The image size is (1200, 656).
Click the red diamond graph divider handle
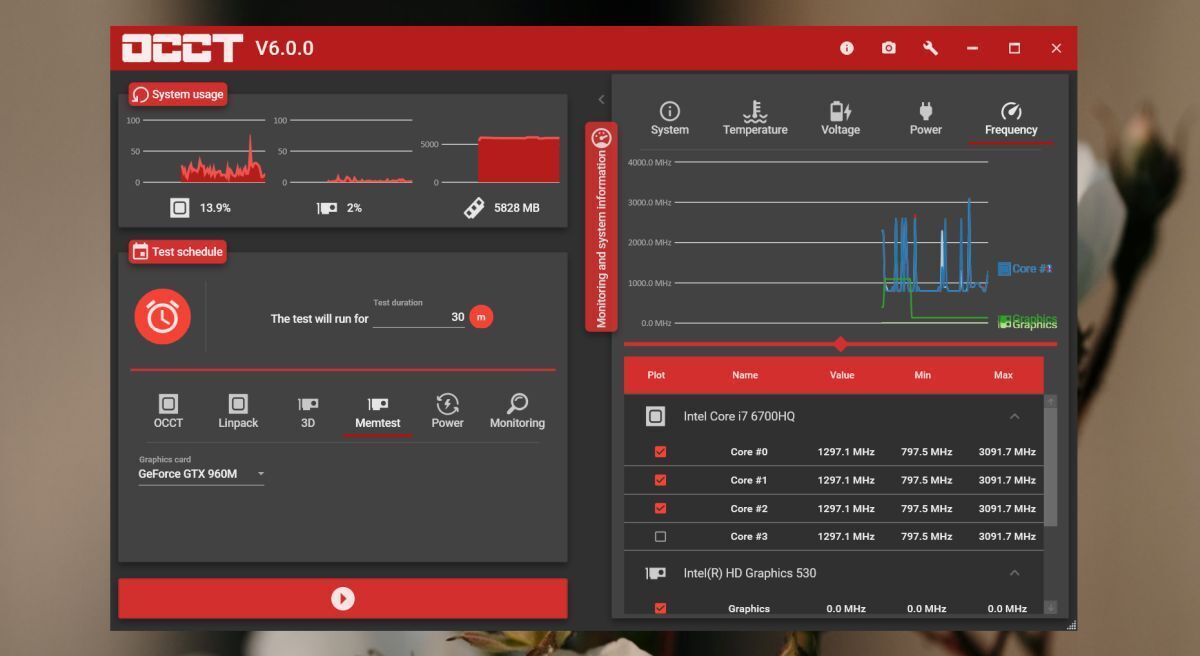point(840,344)
